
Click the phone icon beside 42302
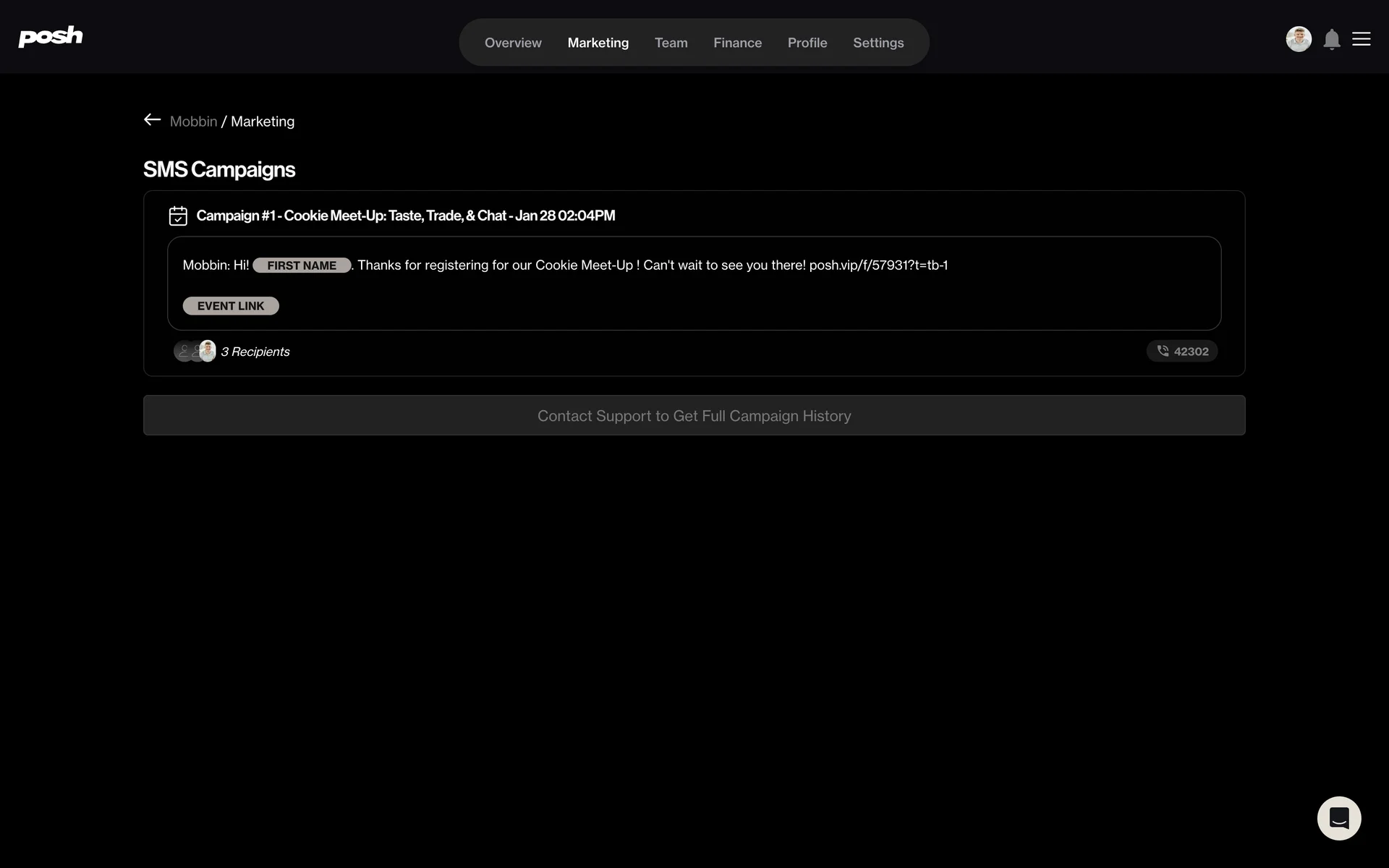click(1163, 351)
